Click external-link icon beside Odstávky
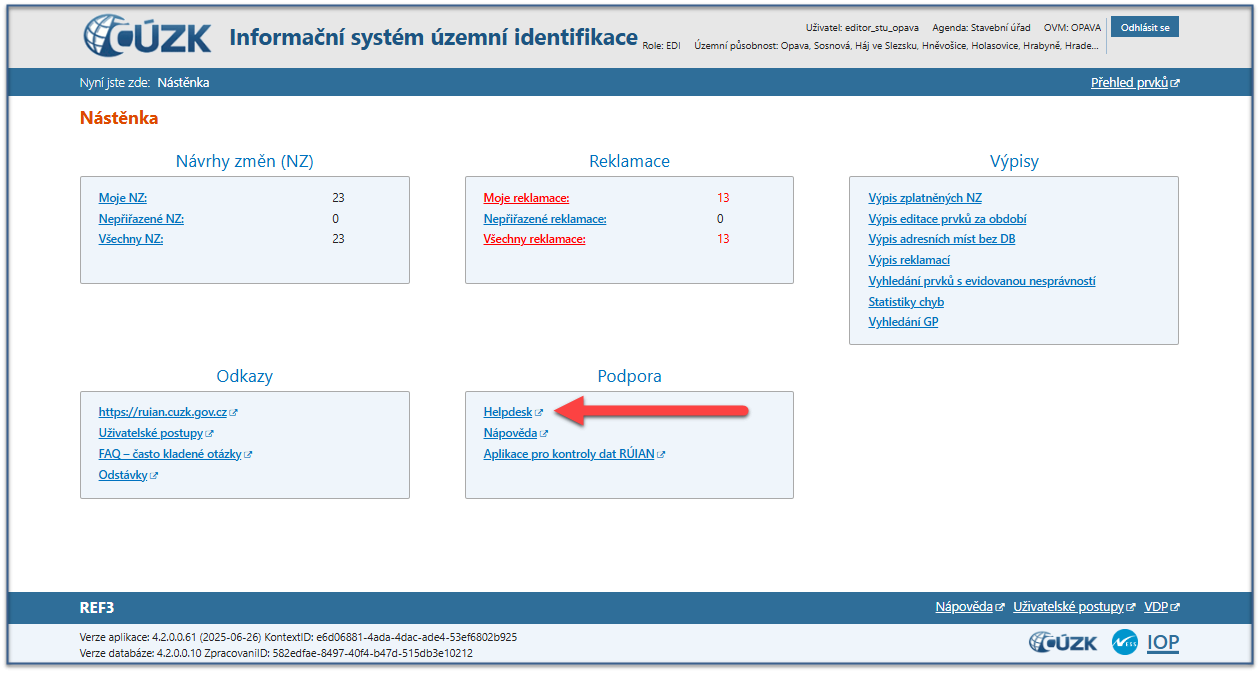Viewport: 1260px width, 673px height. 154,476
